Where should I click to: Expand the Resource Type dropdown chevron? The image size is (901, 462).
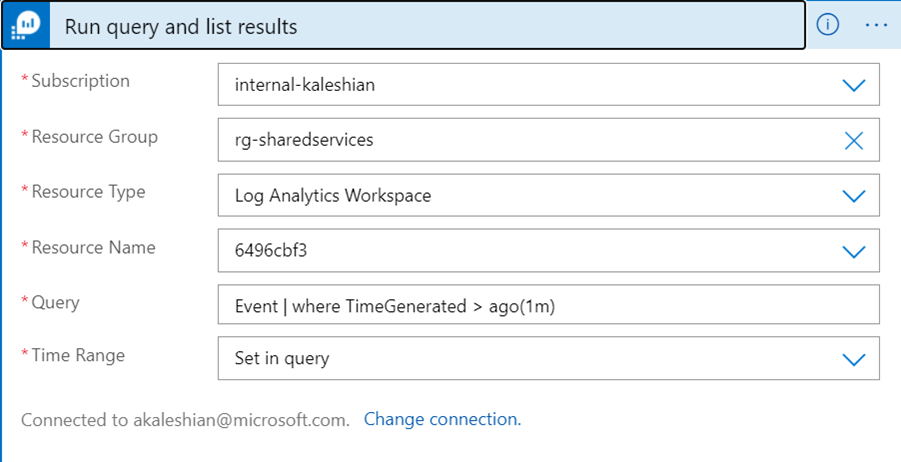tap(853, 196)
